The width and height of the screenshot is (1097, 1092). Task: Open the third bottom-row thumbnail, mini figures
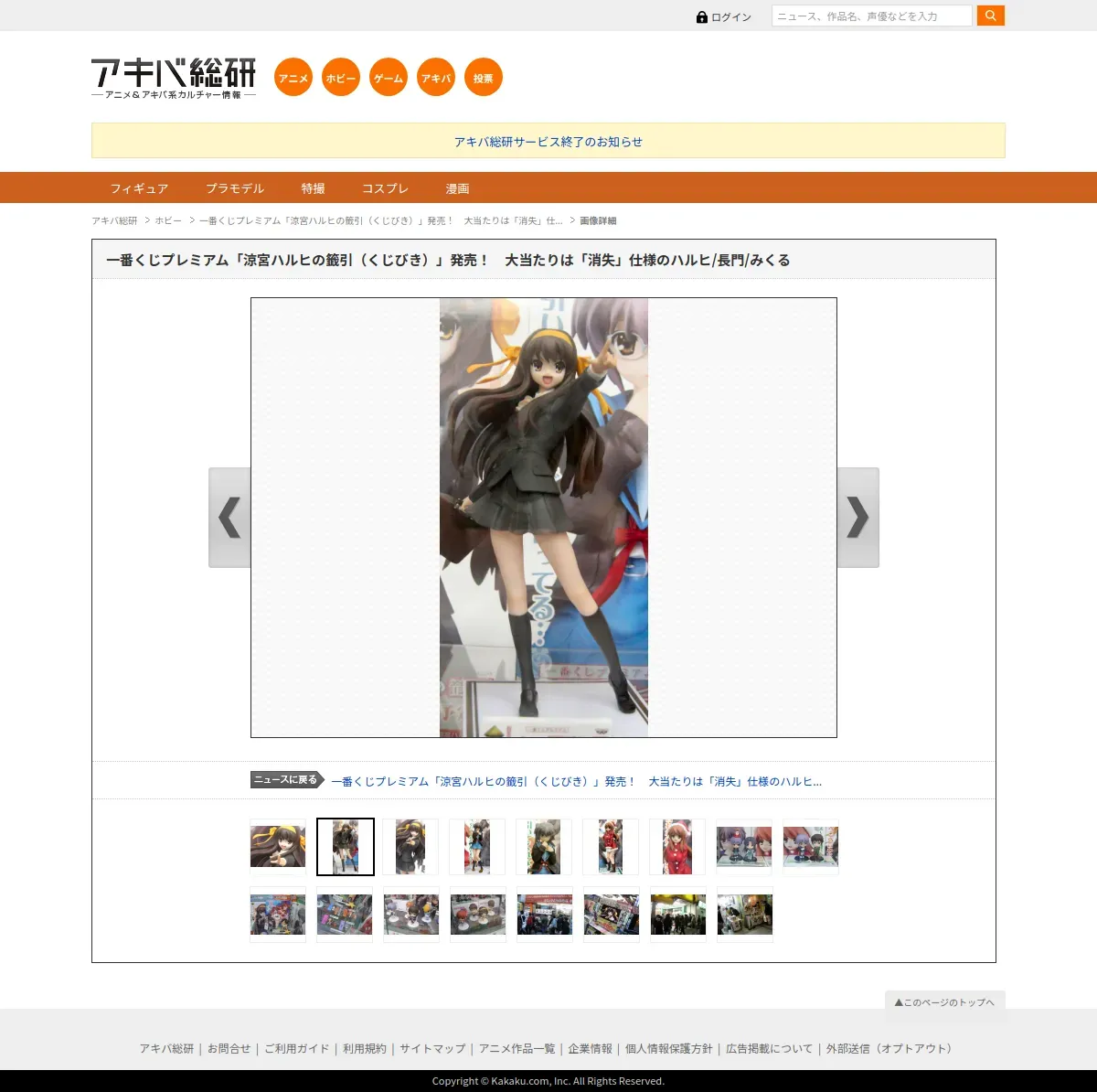point(411,915)
